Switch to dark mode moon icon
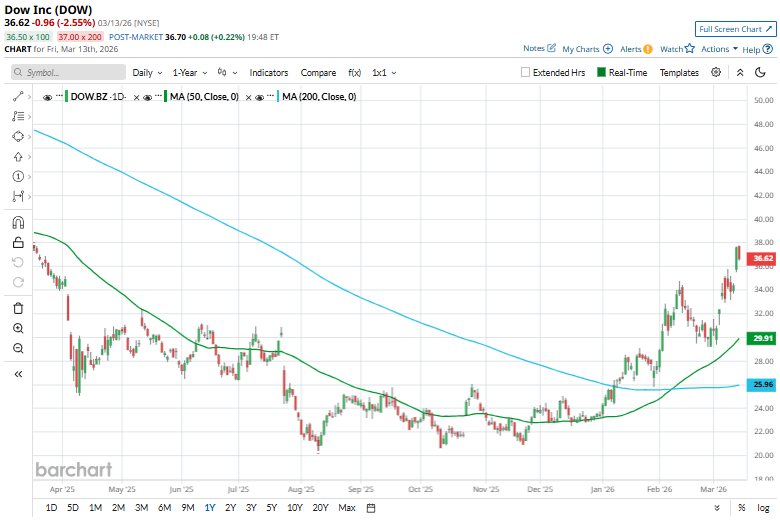Screen dimensions: 780x522 (x=760, y=73)
